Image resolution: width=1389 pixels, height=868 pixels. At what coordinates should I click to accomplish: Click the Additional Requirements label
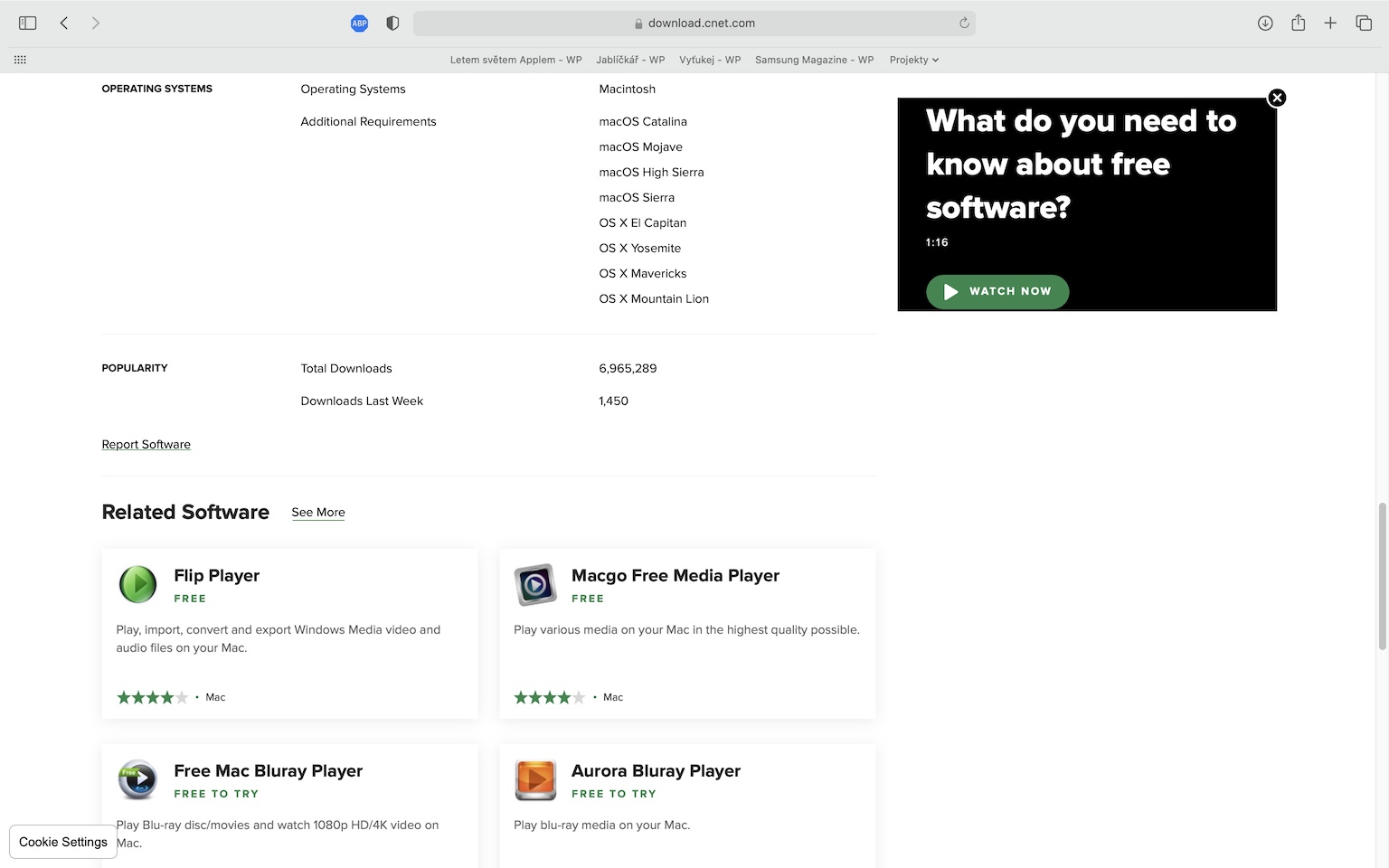[368, 121]
